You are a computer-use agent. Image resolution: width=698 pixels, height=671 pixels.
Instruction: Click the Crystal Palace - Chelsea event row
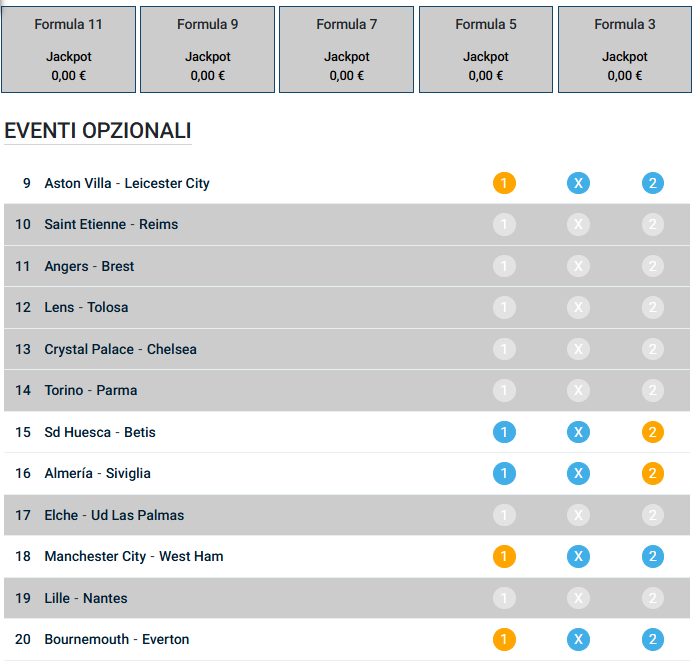click(347, 349)
